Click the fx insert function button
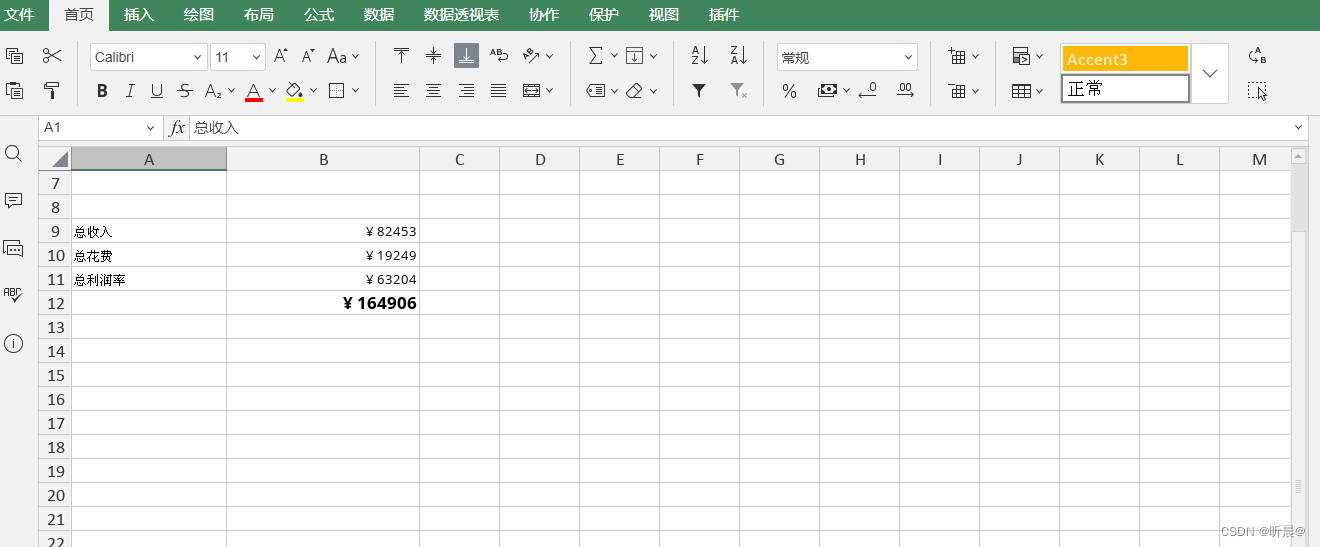Screen dimensions: 1320x547 (x=177, y=128)
